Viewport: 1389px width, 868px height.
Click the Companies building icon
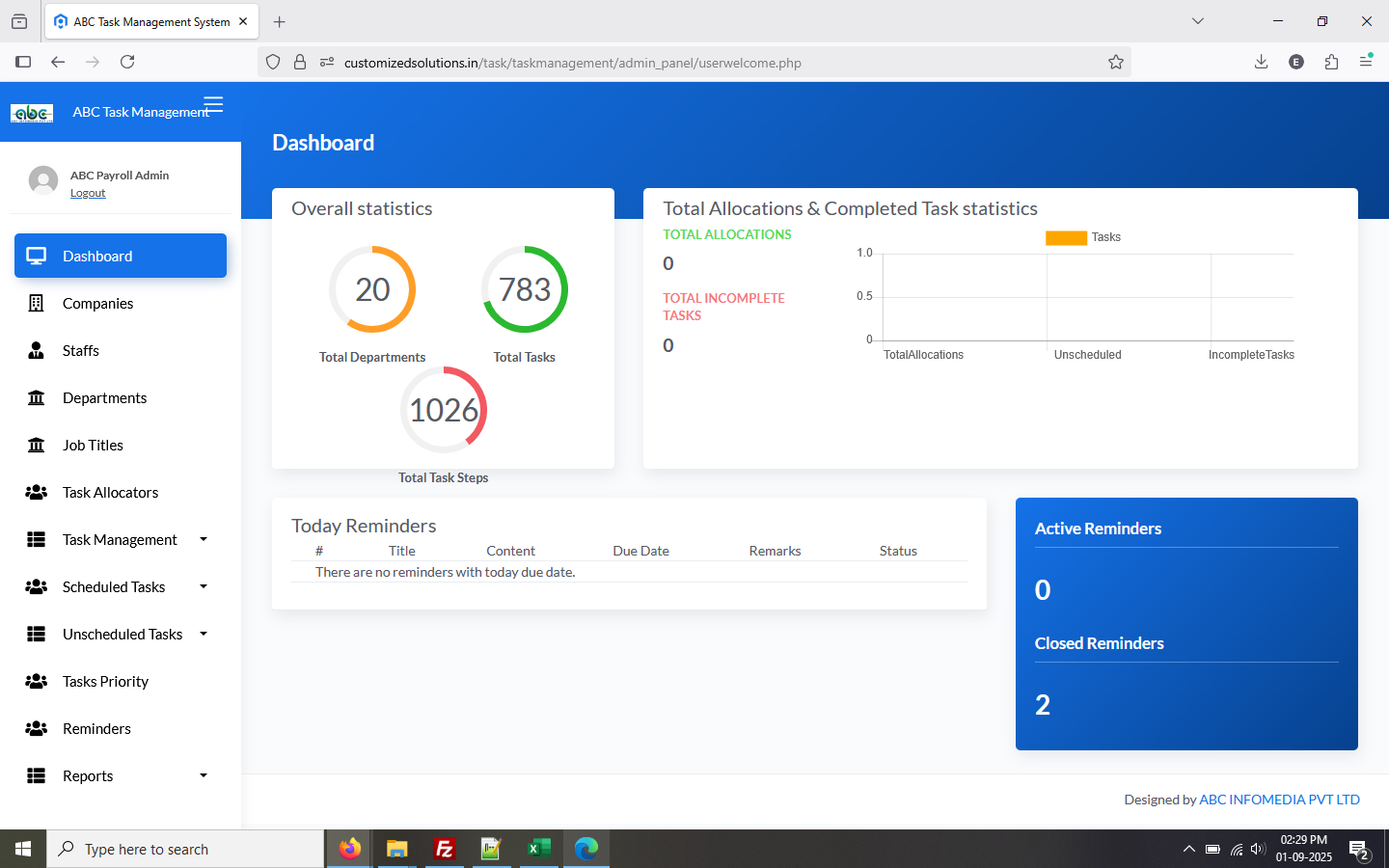pyautogui.click(x=37, y=304)
